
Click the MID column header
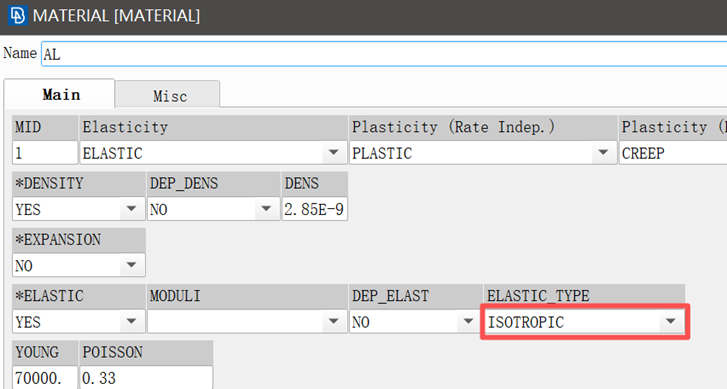coord(45,127)
